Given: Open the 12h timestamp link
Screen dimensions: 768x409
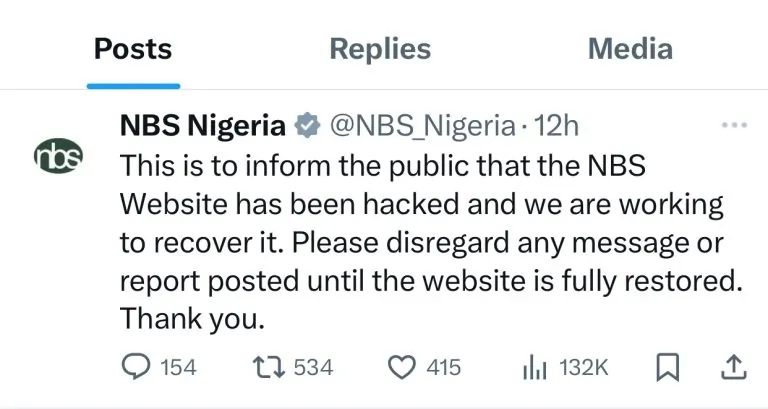Looking at the screenshot, I should pos(558,126).
